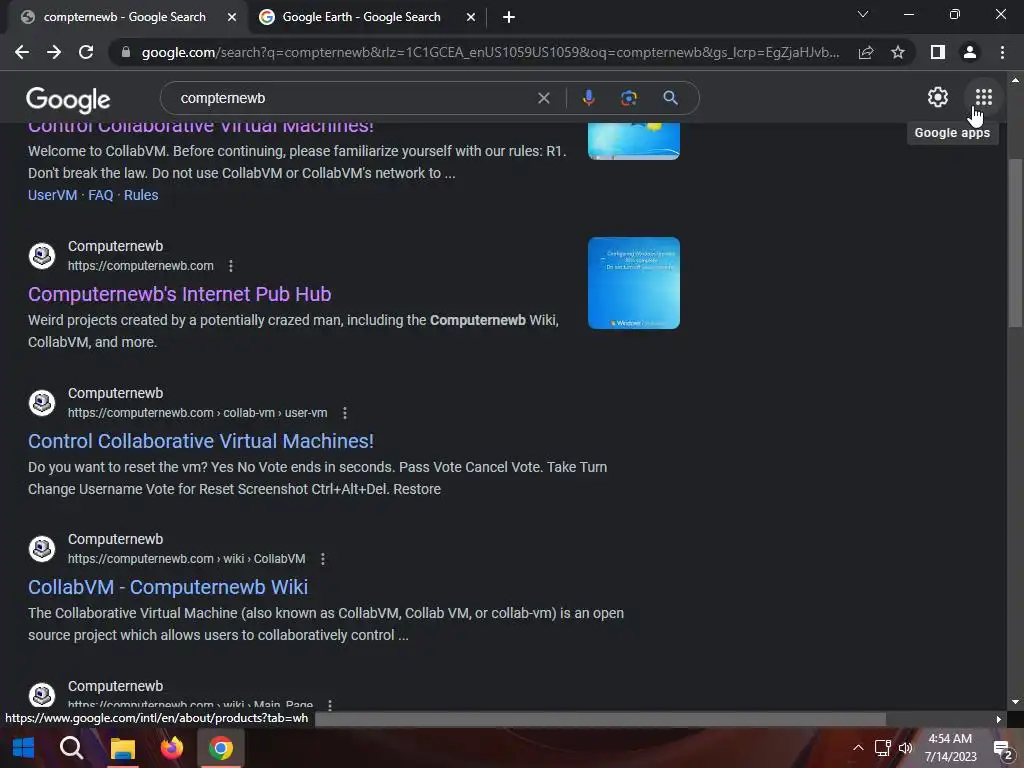The width and height of the screenshot is (1024, 768).
Task: Click the horizontal scrollbar right arrow
Action: pos(998,719)
